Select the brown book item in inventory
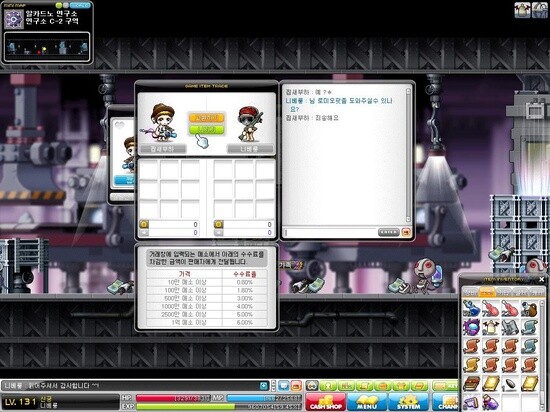This screenshot has height=412, width=550. pyautogui.click(x=471, y=384)
